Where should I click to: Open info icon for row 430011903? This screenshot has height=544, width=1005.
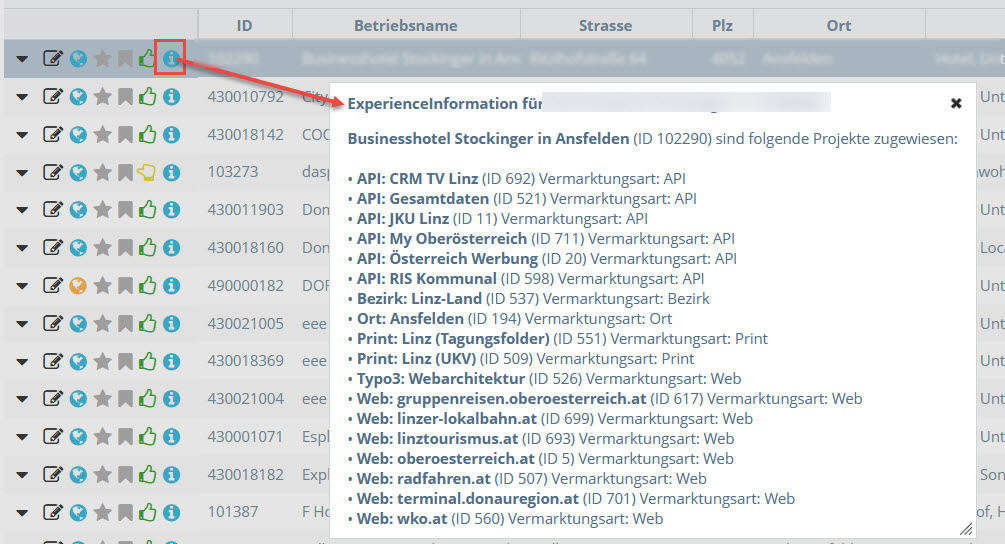pyautogui.click(x=171, y=210)
